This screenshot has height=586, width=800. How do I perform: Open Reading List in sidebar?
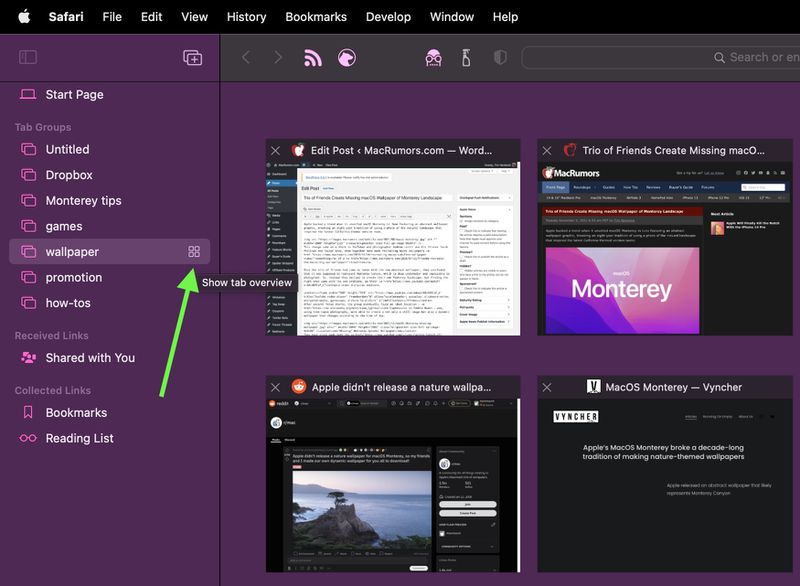pyautogui.click(x=79, y=438)
